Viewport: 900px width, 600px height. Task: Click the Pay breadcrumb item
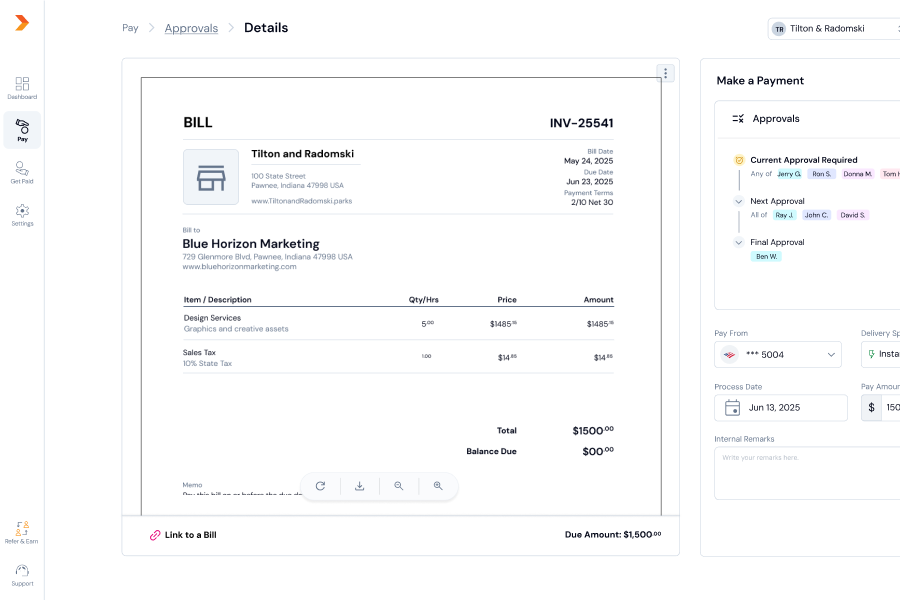[x=130, y=28]
